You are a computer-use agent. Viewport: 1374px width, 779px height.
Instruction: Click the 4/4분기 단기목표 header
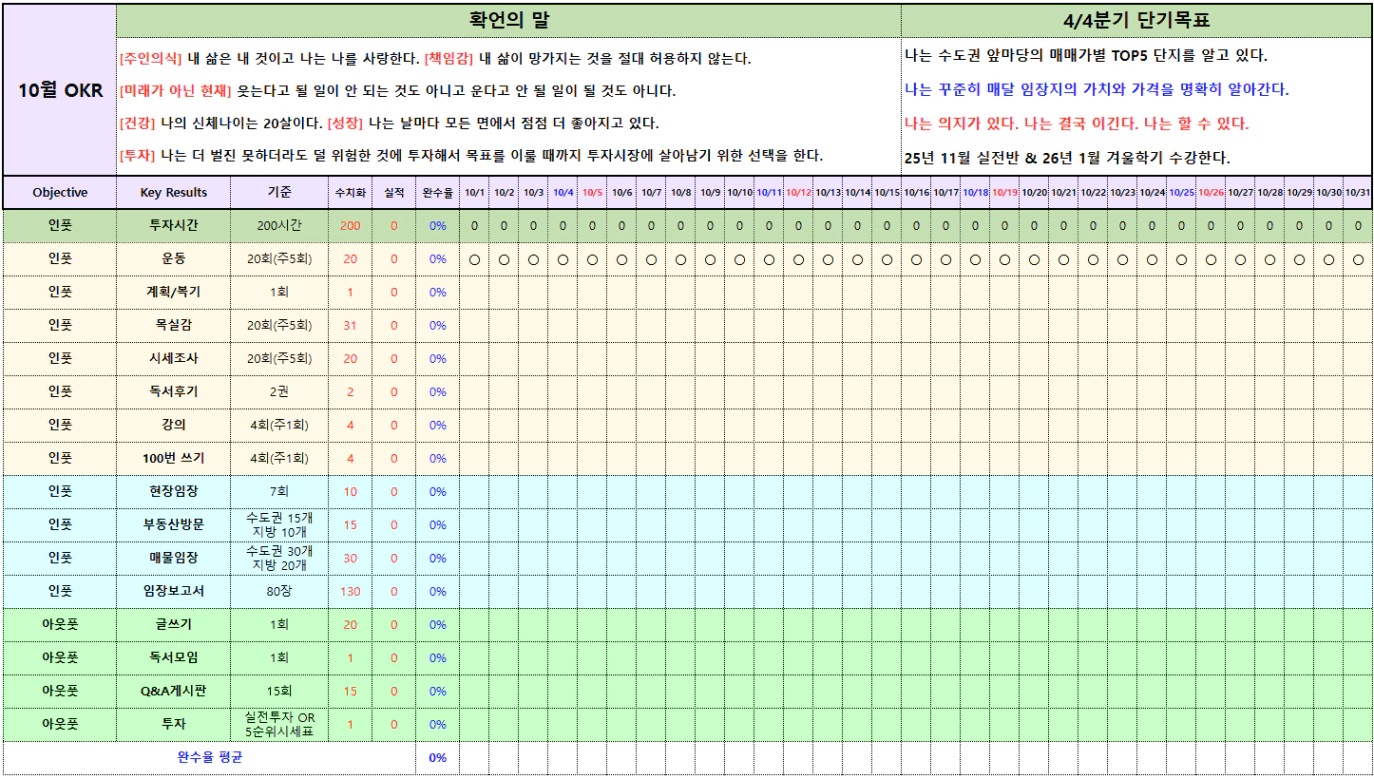pyautogui.click(x=1136, y=20)
